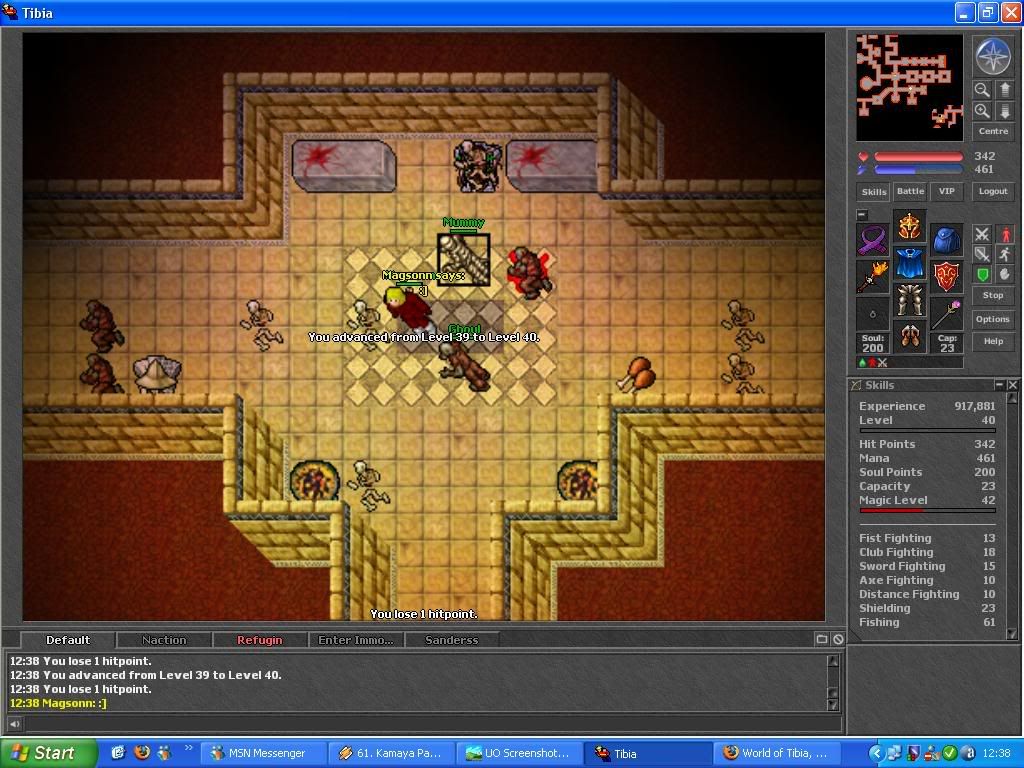Click the ham food item on floor
The image size is (1024, 768).
[x=635, y=374]
